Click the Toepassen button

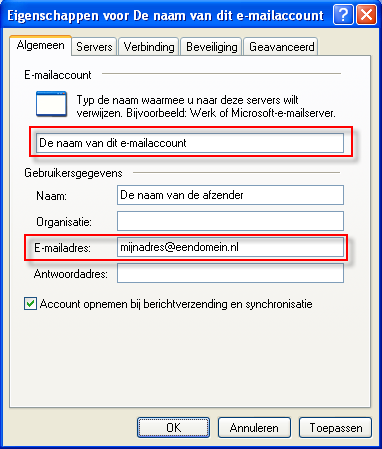(335, 428)
